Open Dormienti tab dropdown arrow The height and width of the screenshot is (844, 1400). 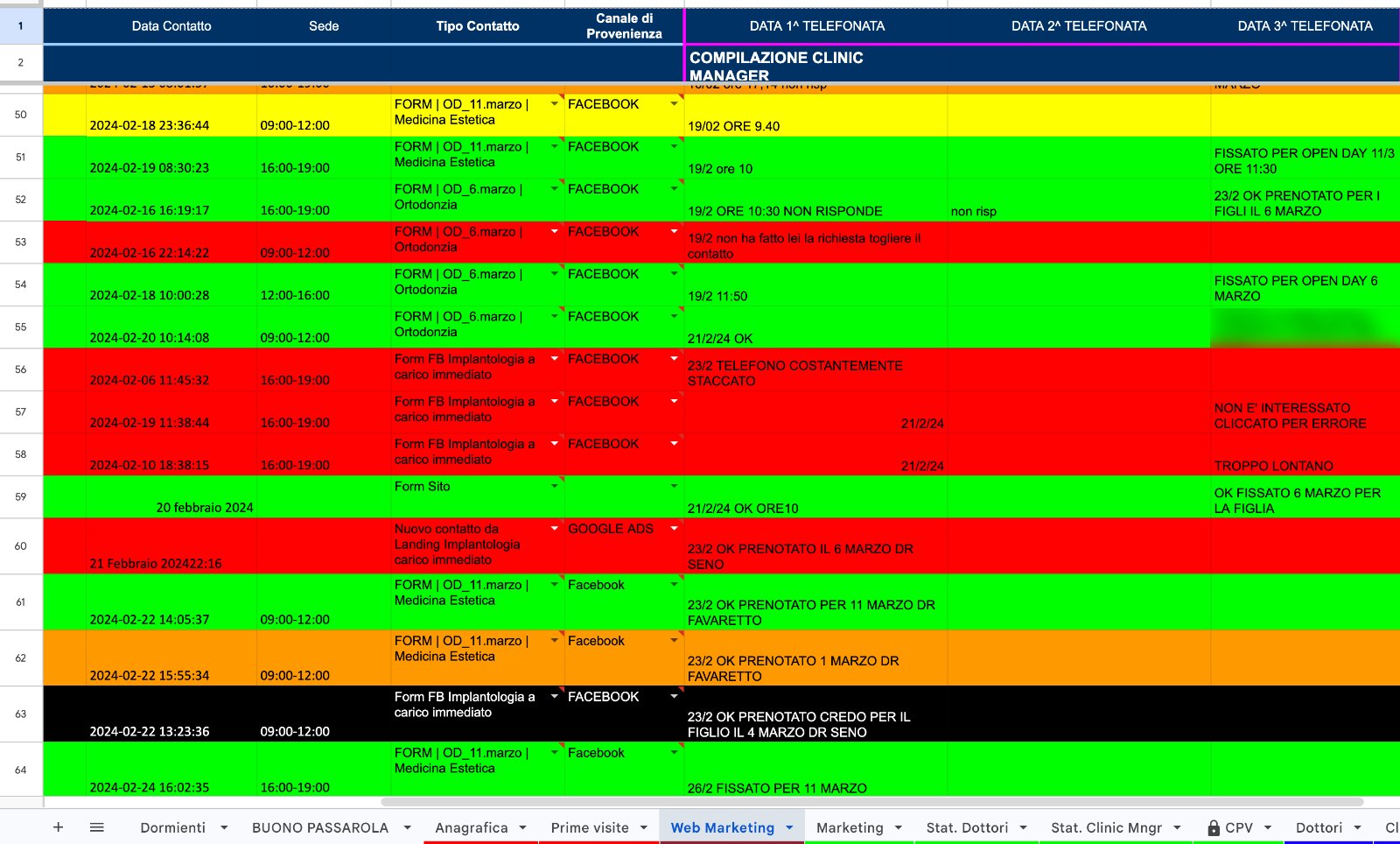click(224, 828)
